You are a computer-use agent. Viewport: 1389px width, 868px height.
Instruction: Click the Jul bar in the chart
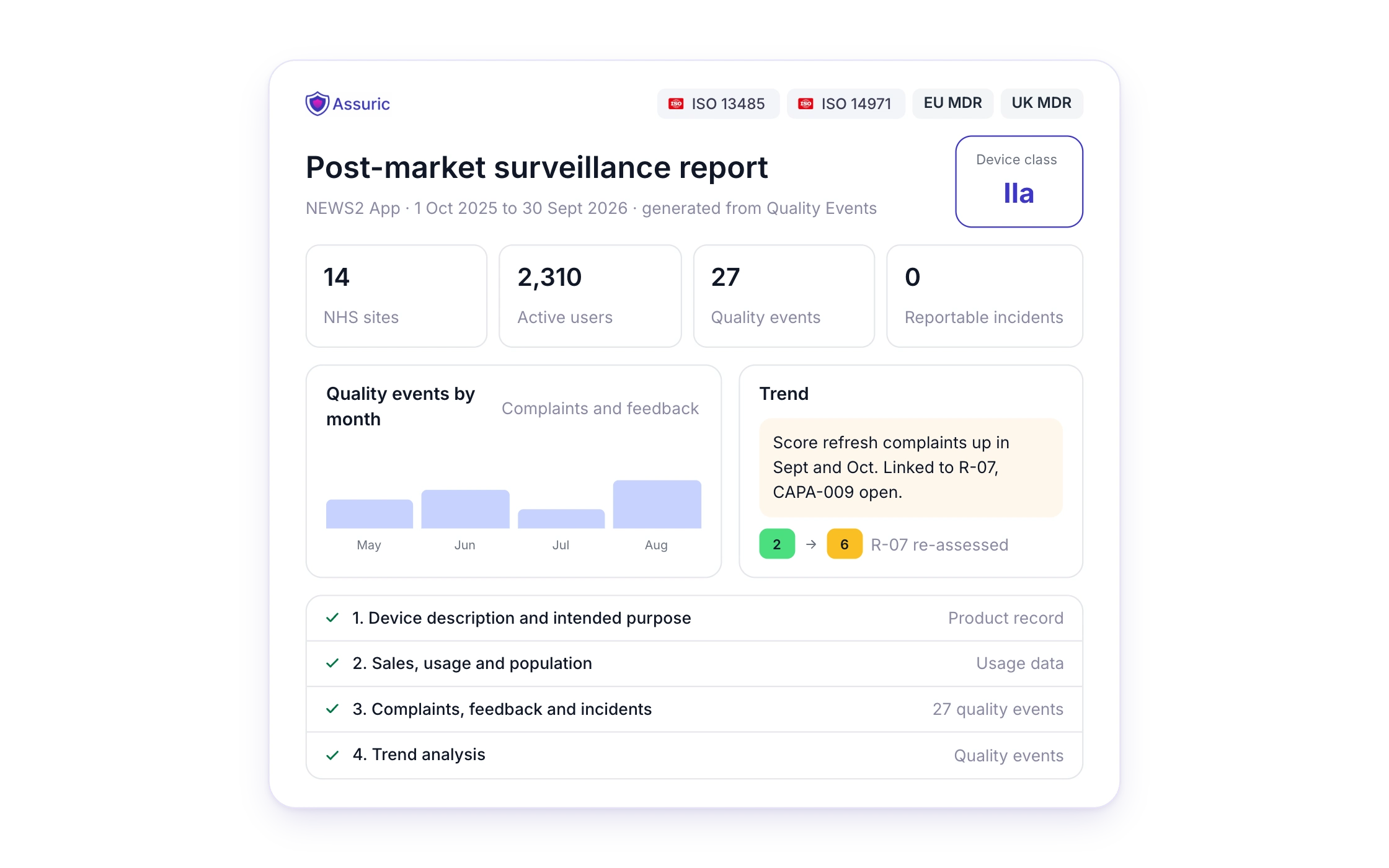561,519
